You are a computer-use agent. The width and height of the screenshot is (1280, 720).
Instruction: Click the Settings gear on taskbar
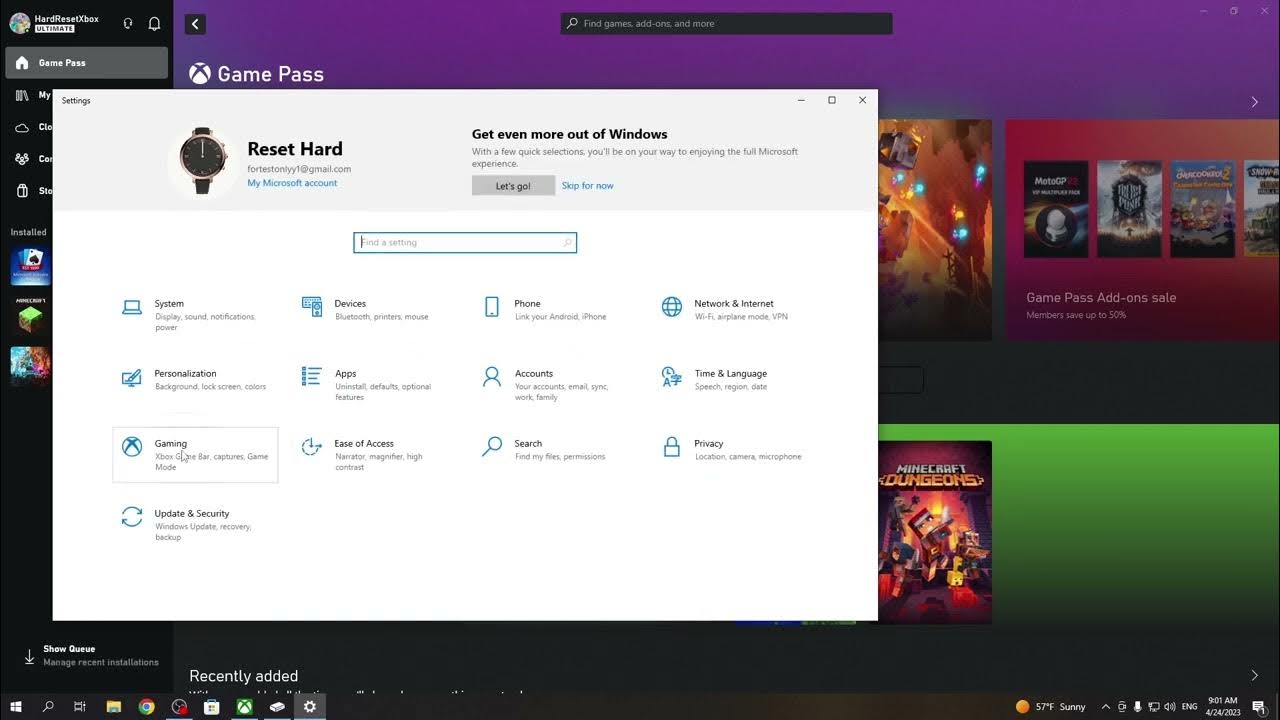coord(309,706)
